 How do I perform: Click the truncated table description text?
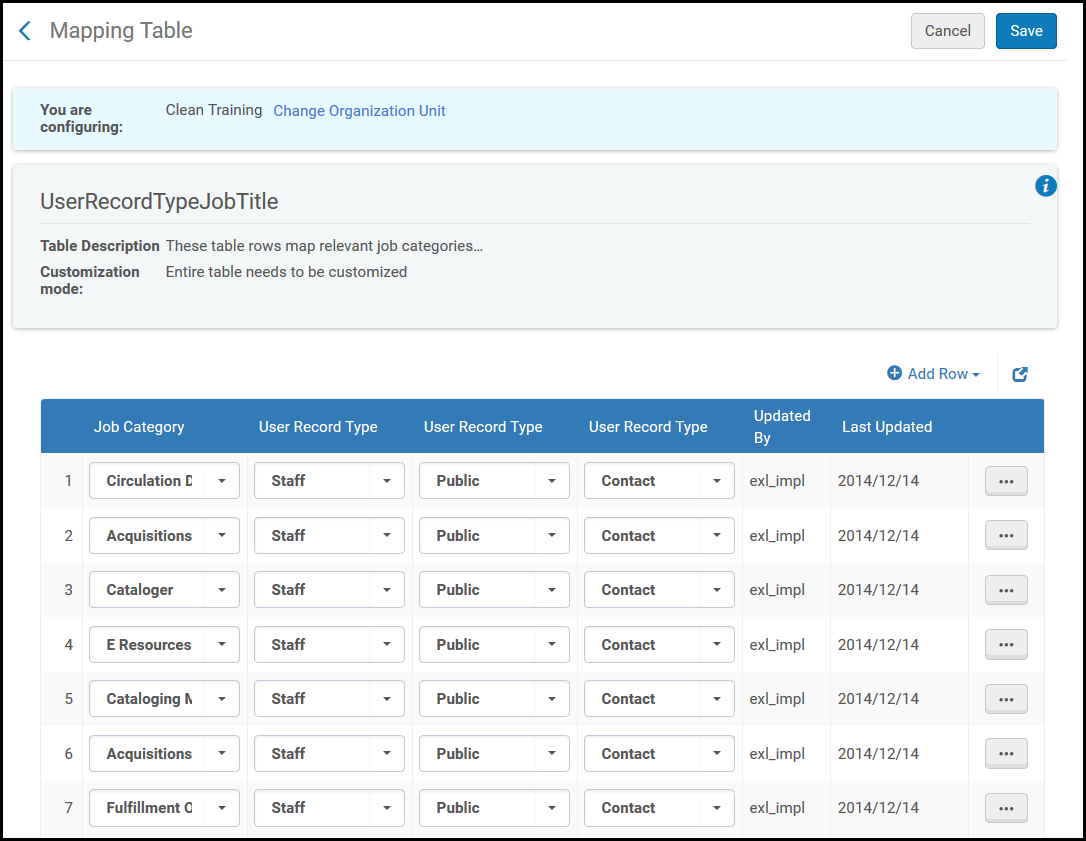coord(324,246)
